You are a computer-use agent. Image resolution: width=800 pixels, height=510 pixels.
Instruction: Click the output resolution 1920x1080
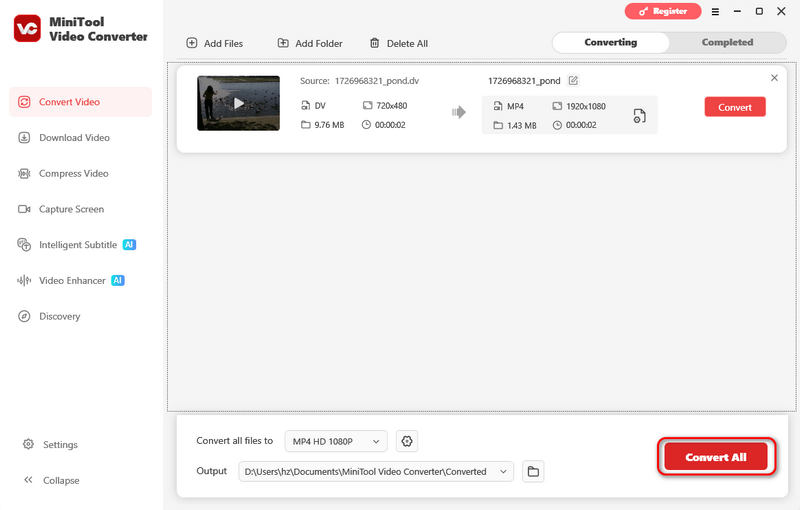pyautogui.click(x=586, y=106)
